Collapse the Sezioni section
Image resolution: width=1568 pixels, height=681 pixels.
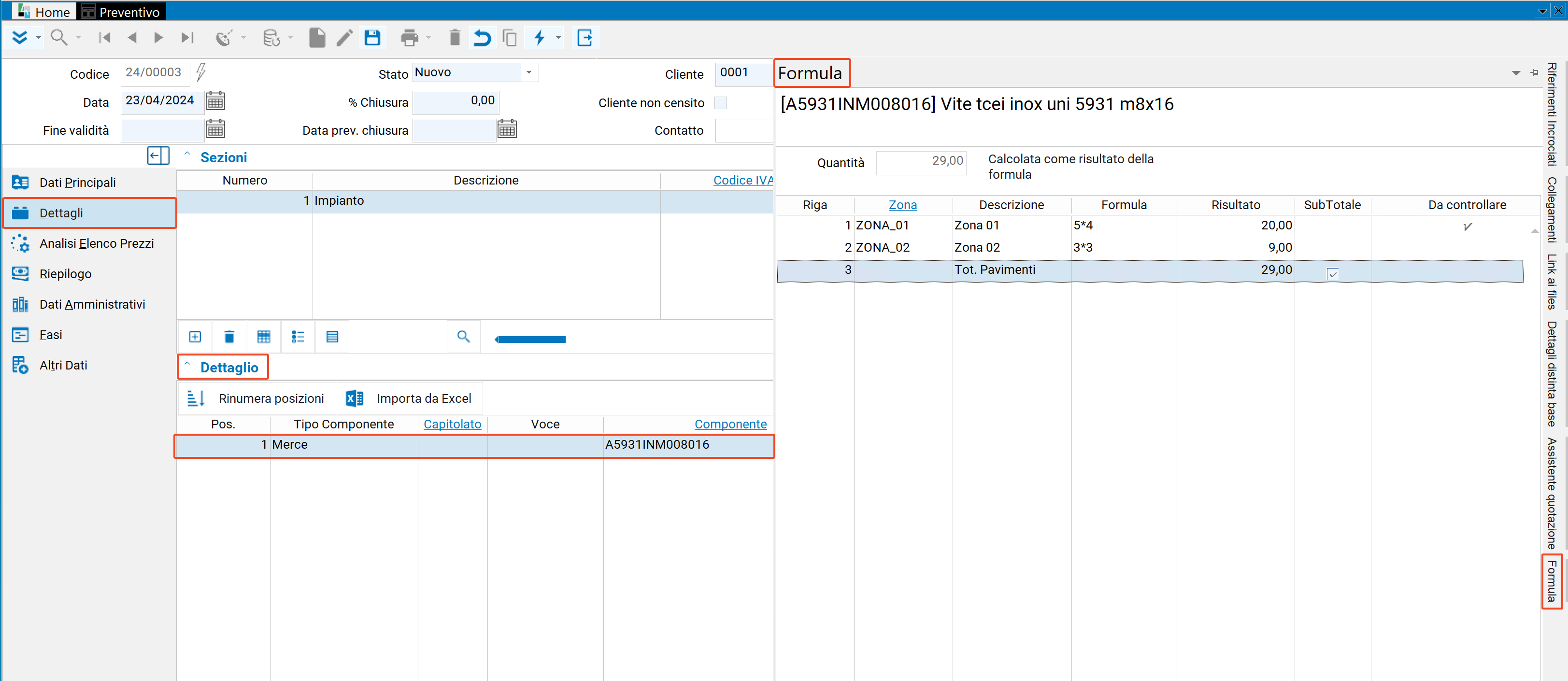point(187,155)
